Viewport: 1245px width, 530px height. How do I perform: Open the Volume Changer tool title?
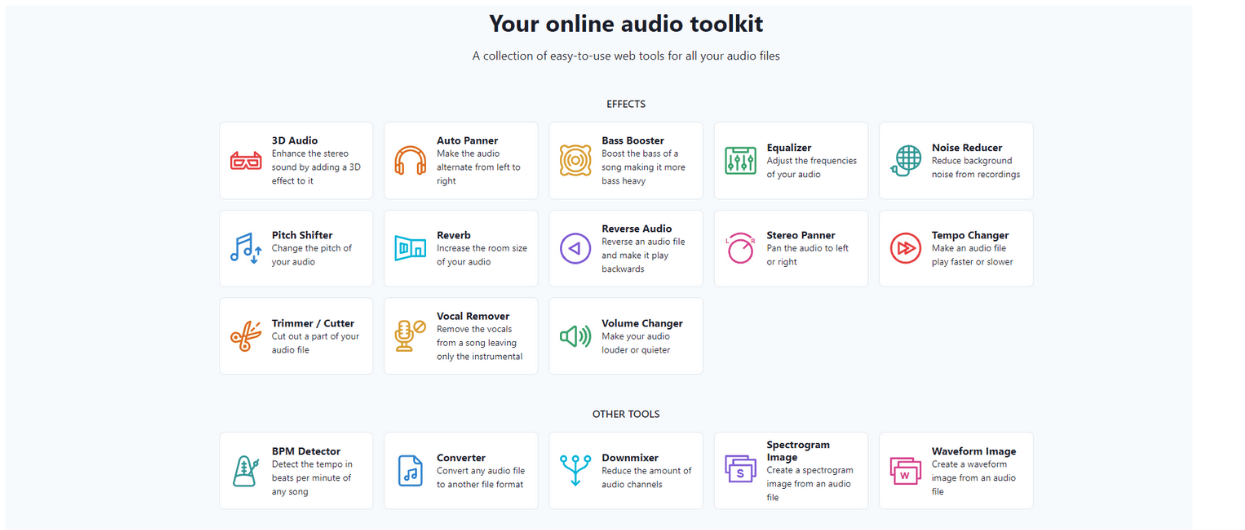642,323
